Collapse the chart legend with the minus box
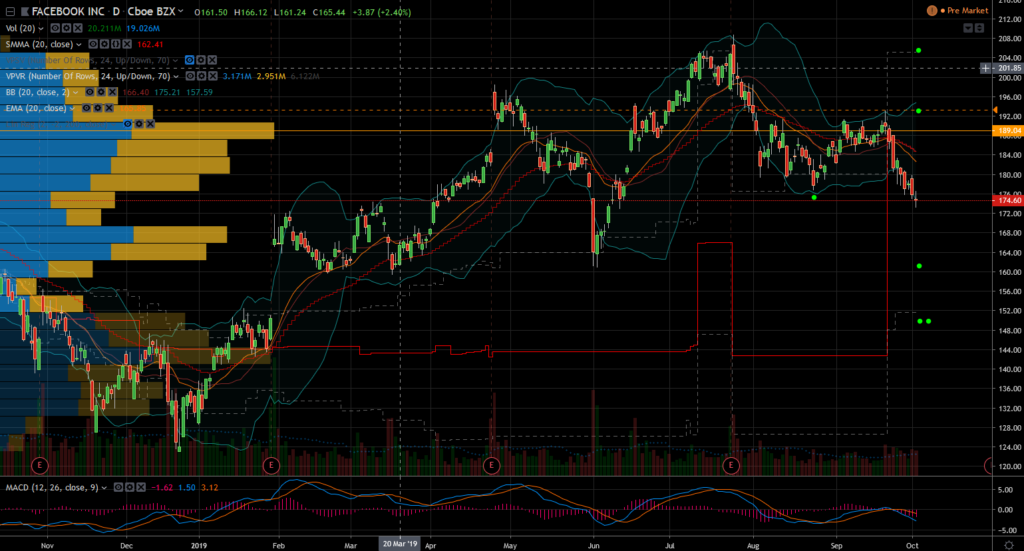 [x=10, y=12]
